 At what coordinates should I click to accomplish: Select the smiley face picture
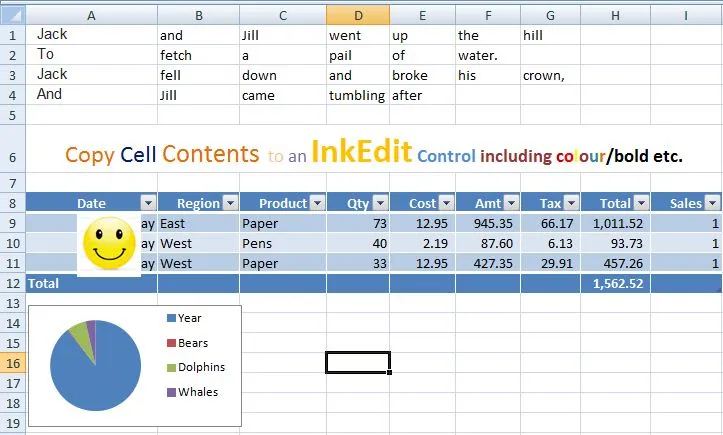point(109,244)
